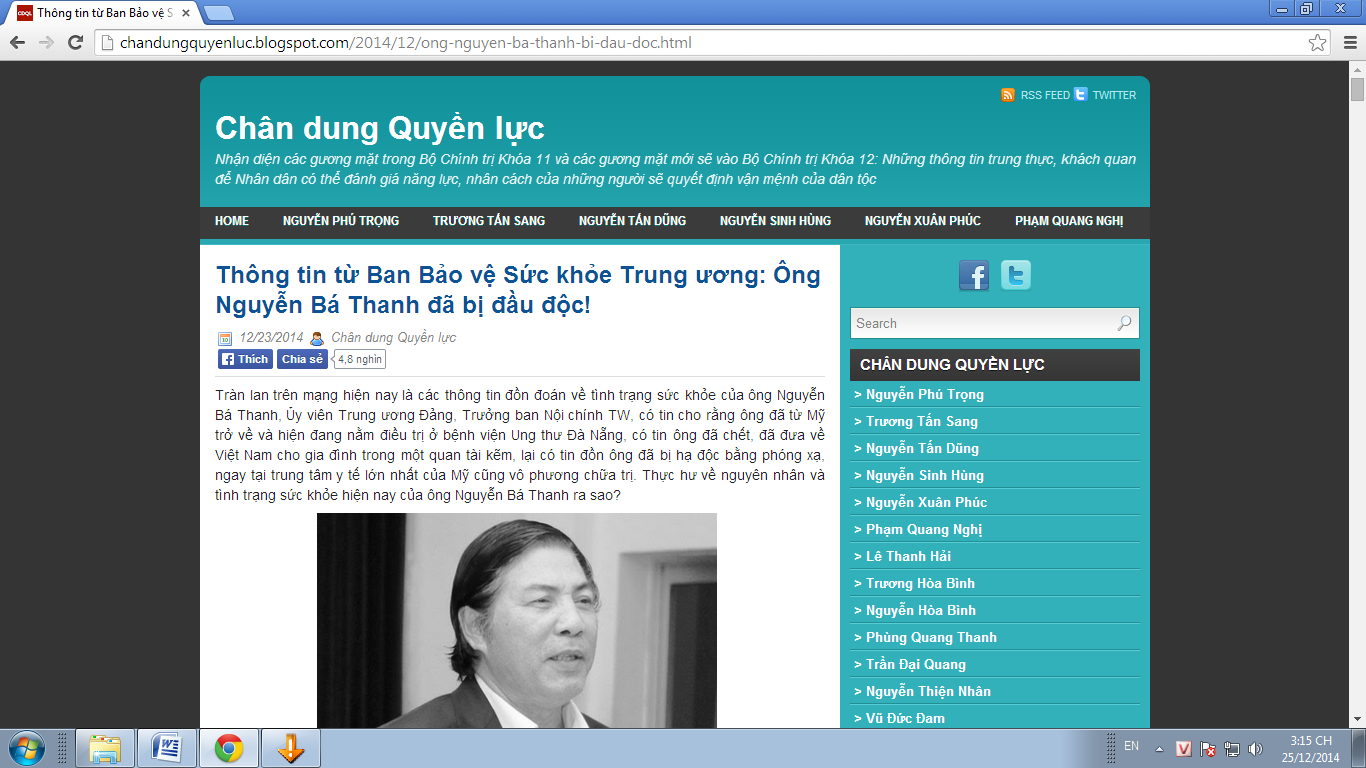This screenshot has height=768, width=1366.
Task: Bookmark page with the star icon
Action: pyautogui.click(x=1318, y=42)
